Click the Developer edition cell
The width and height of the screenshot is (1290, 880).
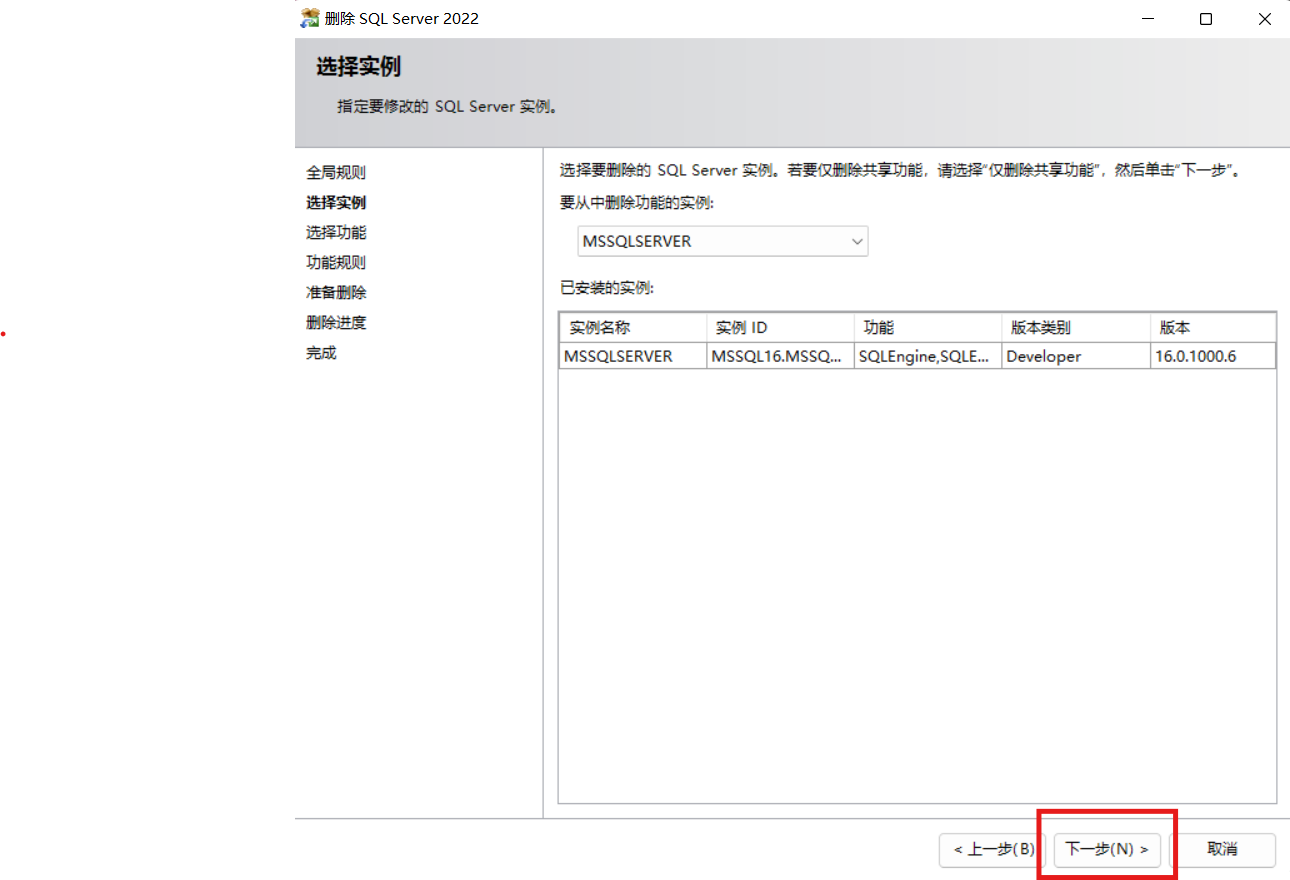pos(1076,356)
